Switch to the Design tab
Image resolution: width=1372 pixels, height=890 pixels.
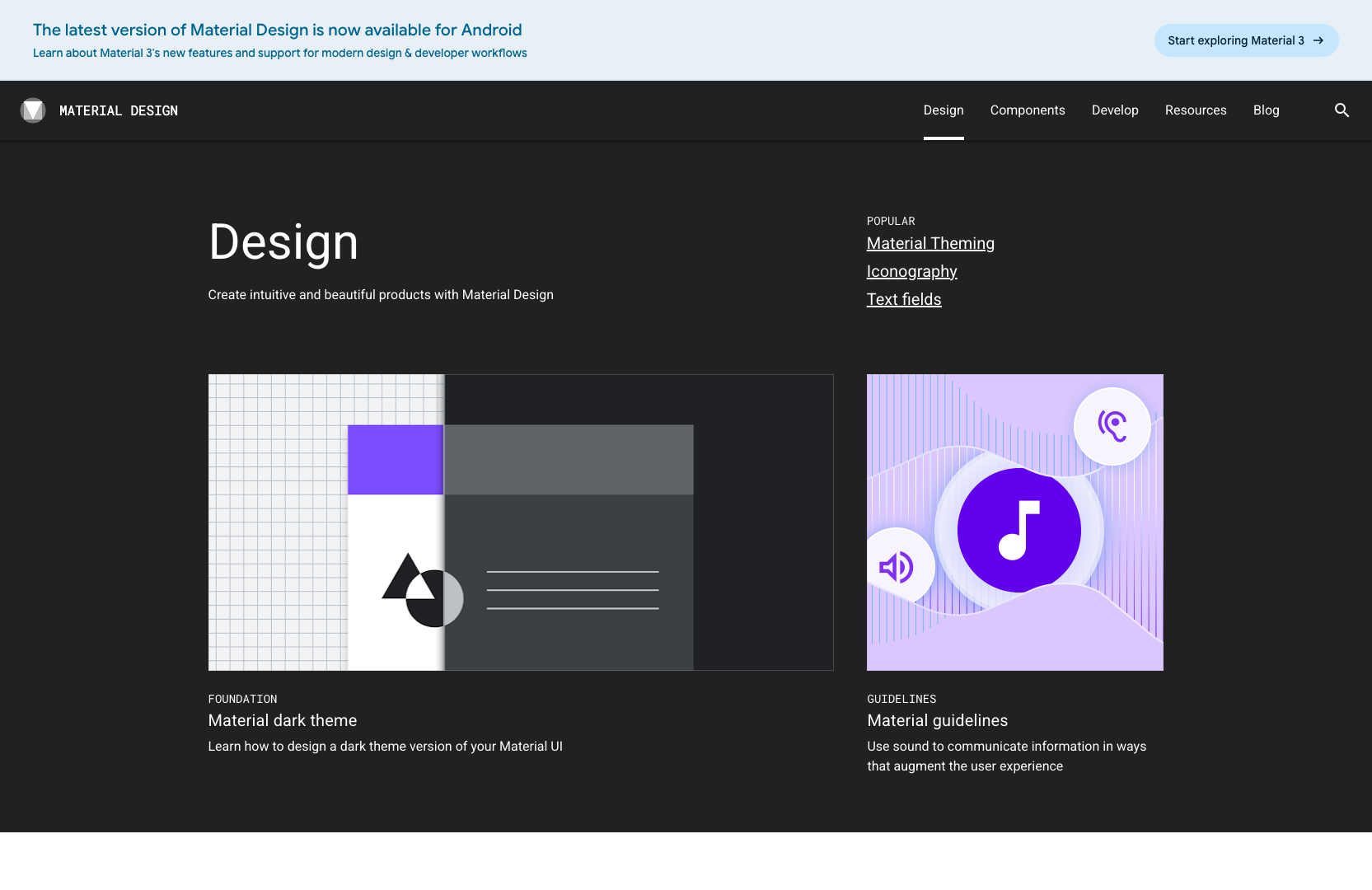point(944,110)
